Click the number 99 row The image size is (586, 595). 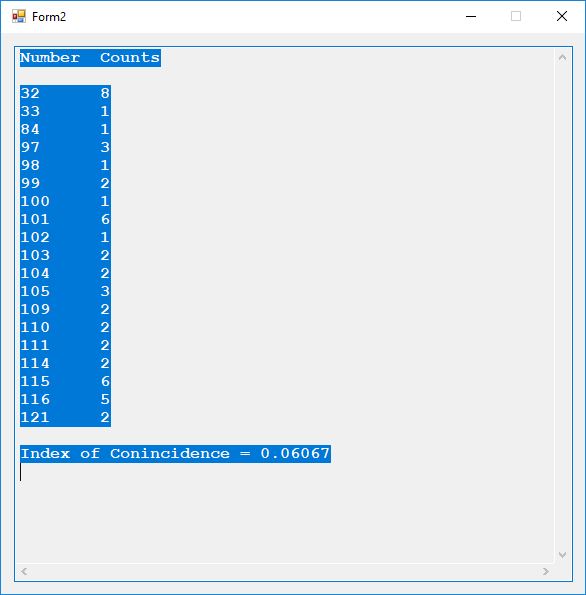[65, 183]
